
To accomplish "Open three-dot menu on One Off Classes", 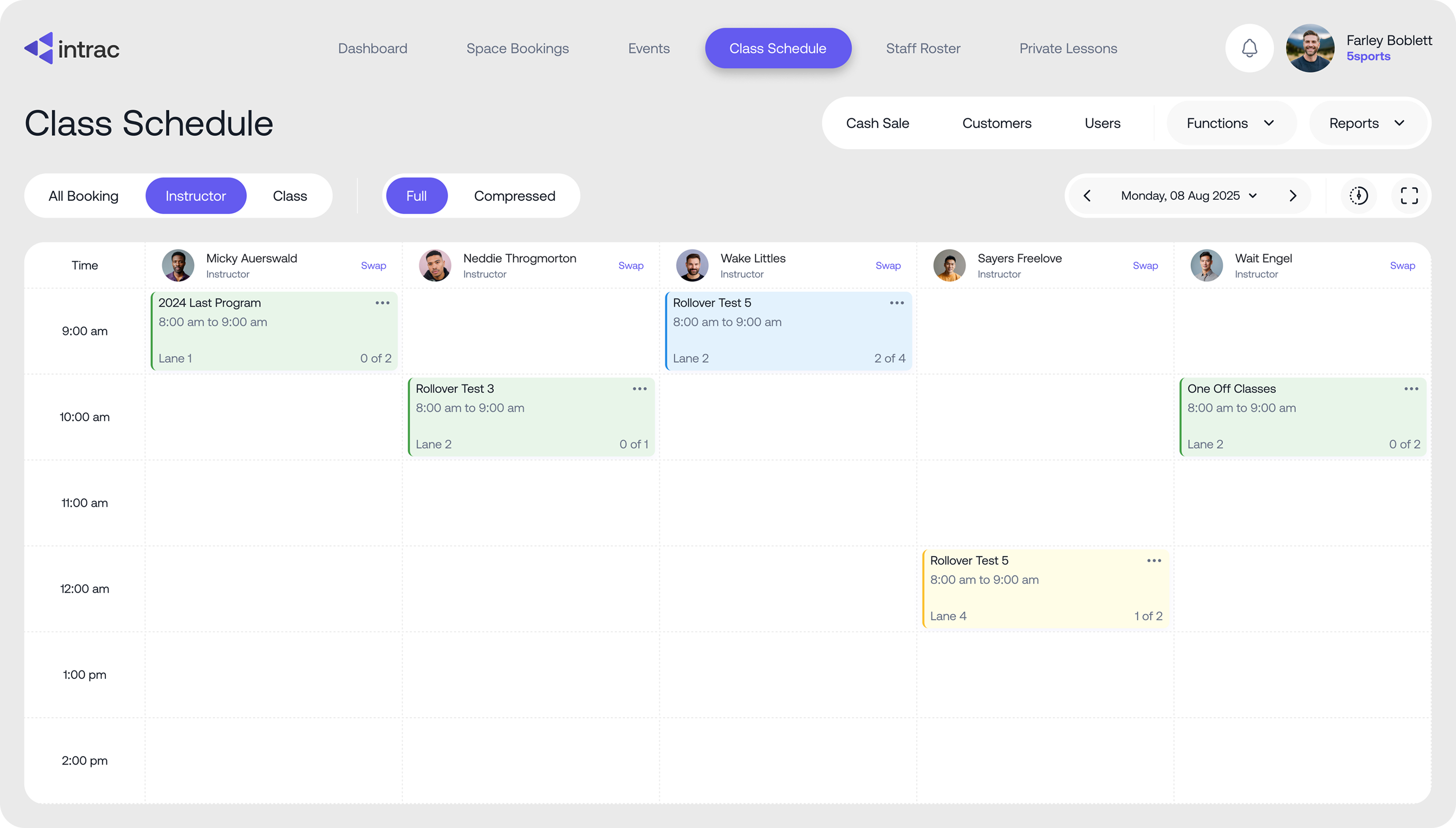I will (1411, 389).
